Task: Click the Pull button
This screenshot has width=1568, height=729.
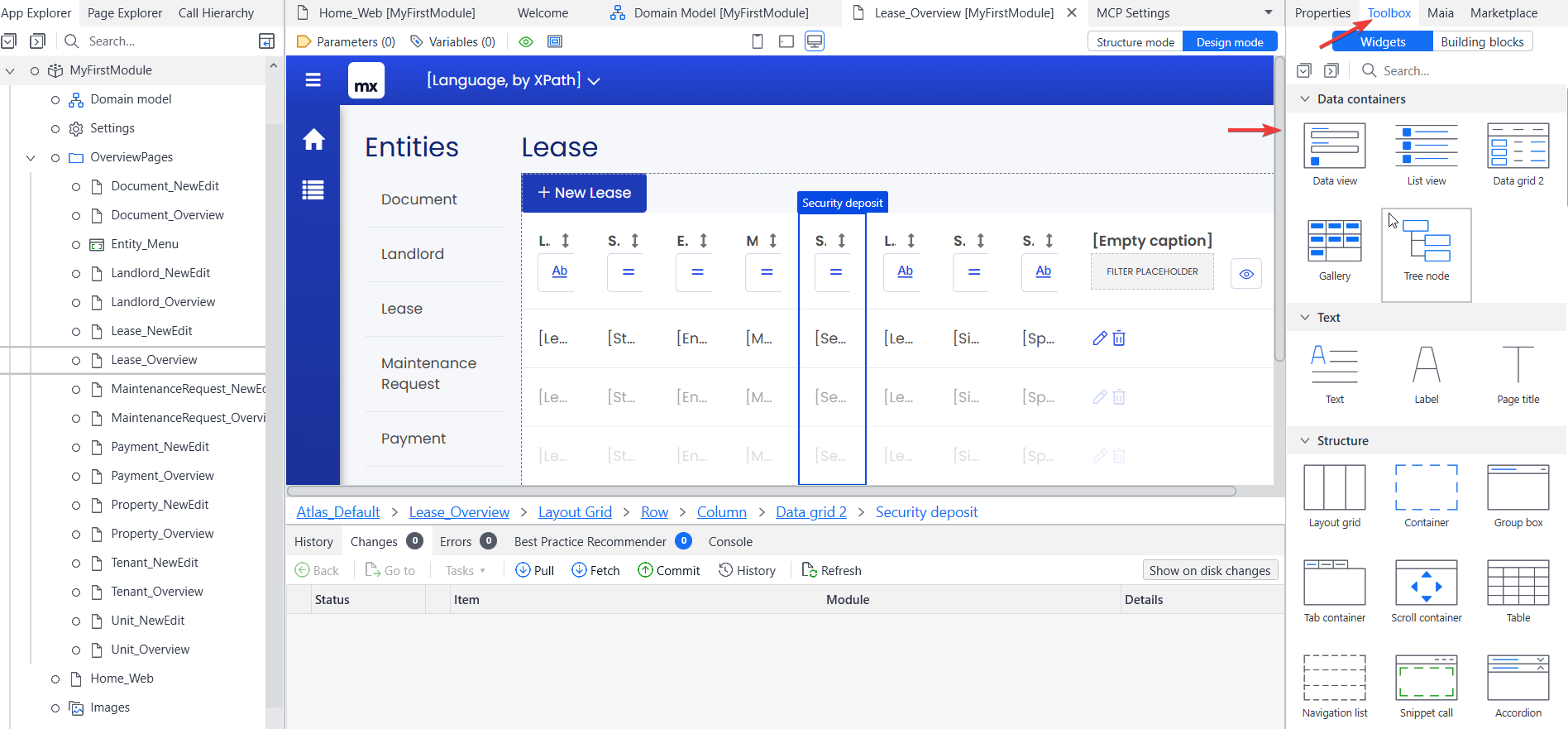Action: click(x=535, y=570)
